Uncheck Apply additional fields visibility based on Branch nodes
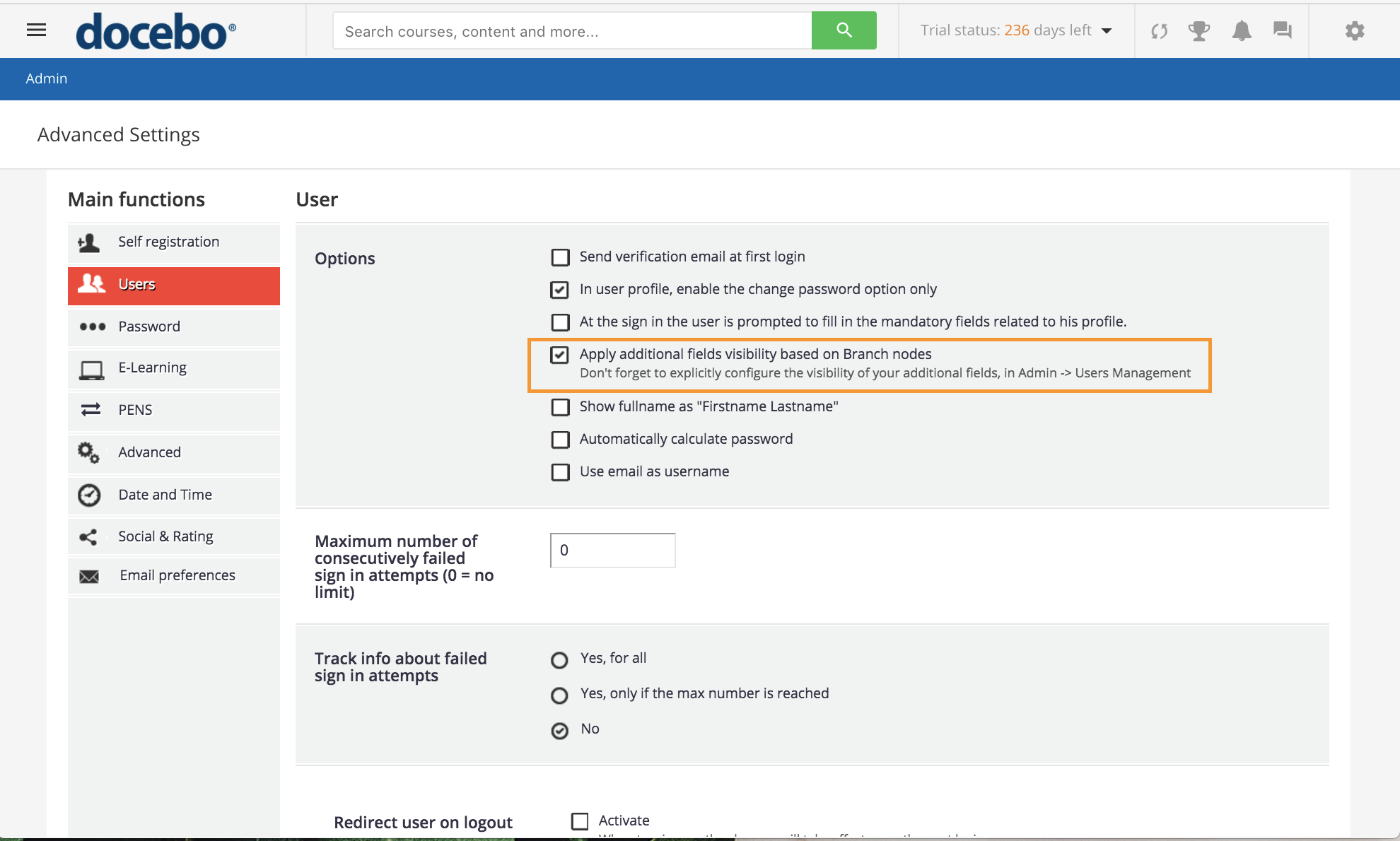Image resolution: width=1400 pixels, height=841 pixels. pos(560,355)
